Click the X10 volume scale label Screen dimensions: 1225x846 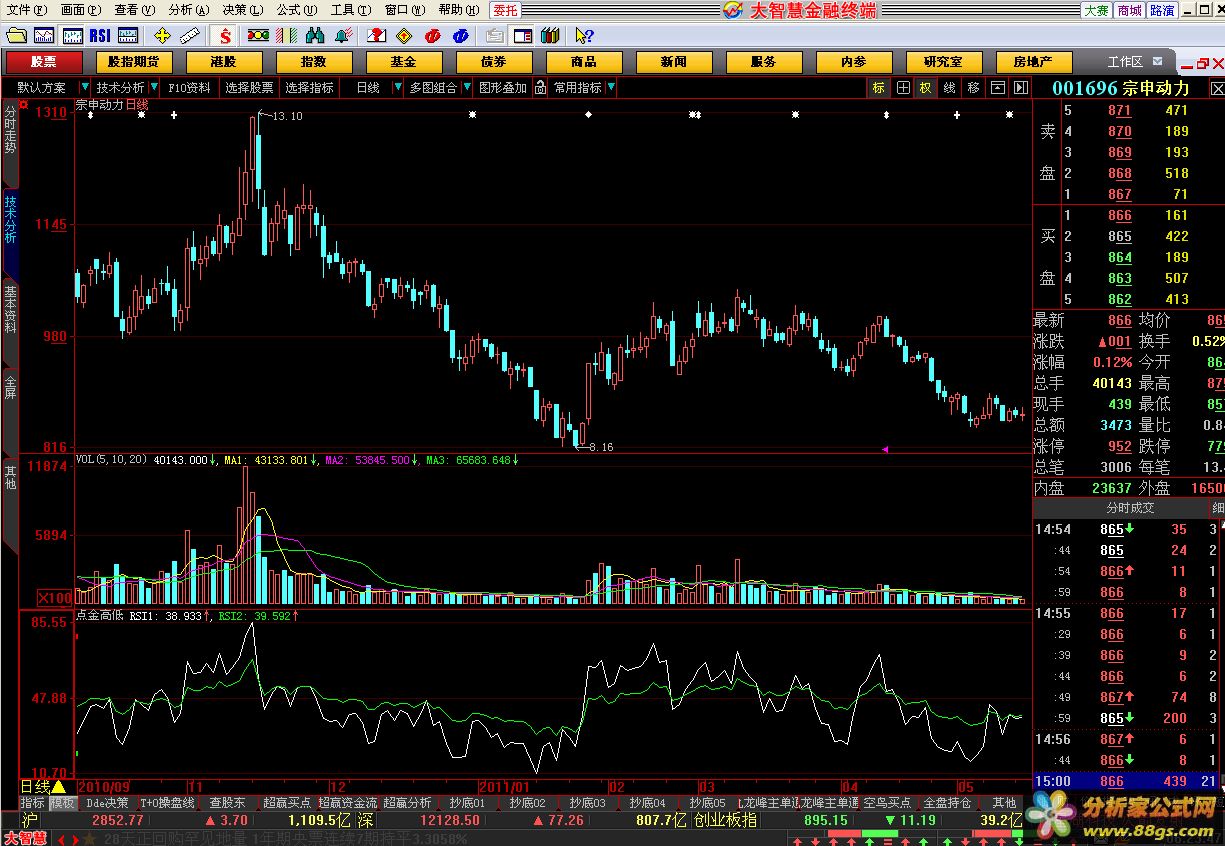pos(56,598)
